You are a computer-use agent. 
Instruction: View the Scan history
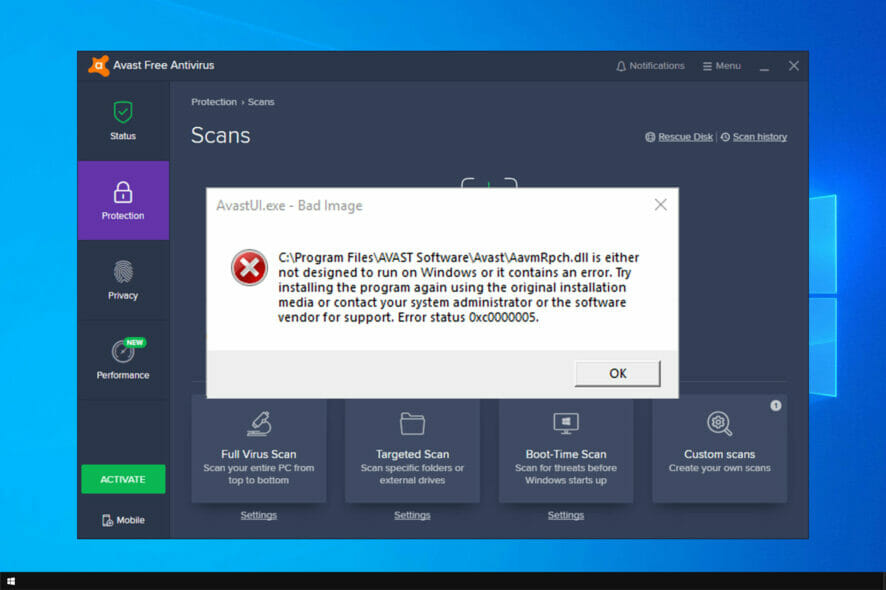tap(759, 137)
